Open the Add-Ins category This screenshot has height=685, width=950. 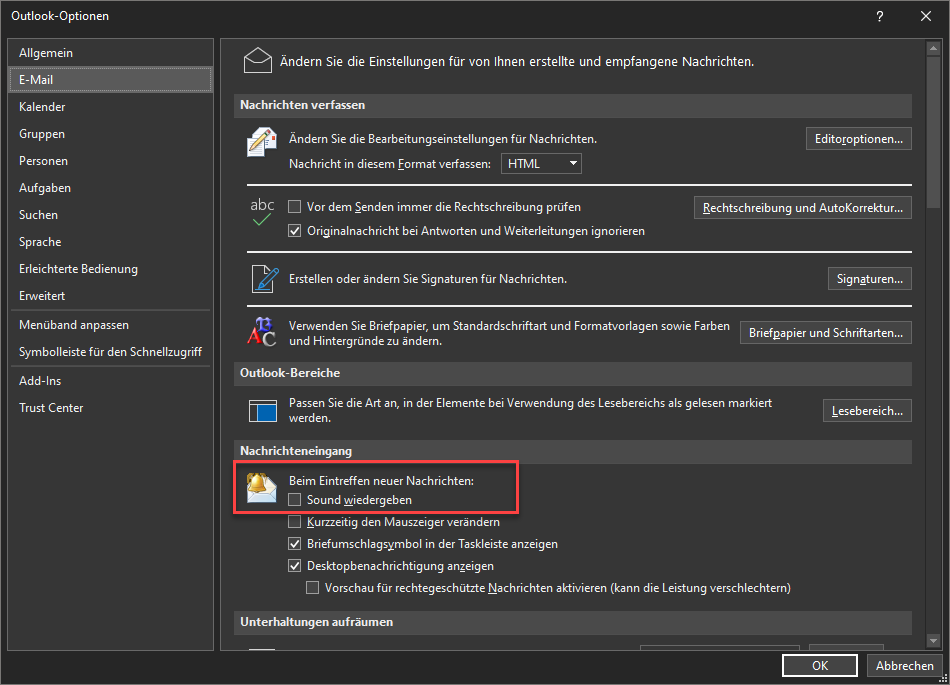(x=111, y=380)
